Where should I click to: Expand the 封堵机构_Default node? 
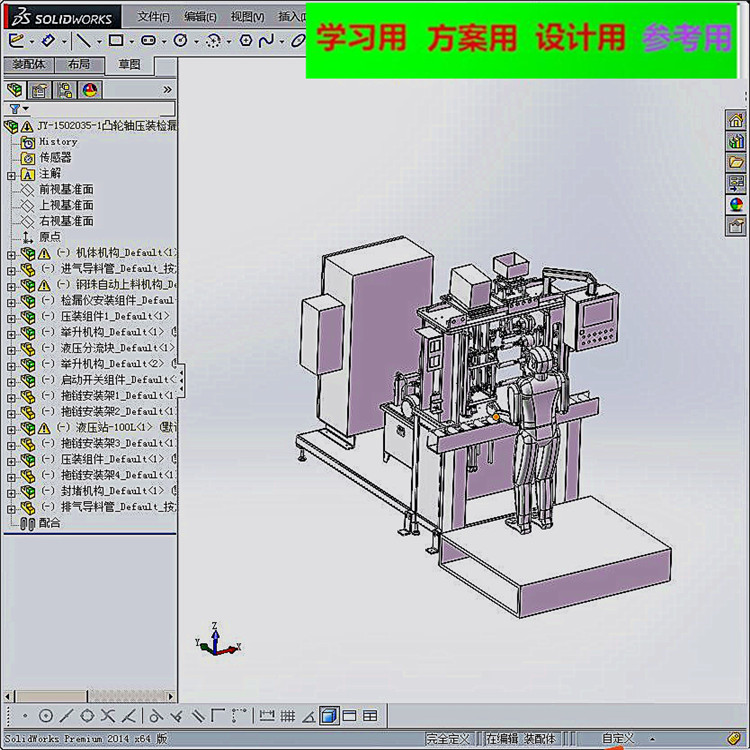(x=11, y=492)
